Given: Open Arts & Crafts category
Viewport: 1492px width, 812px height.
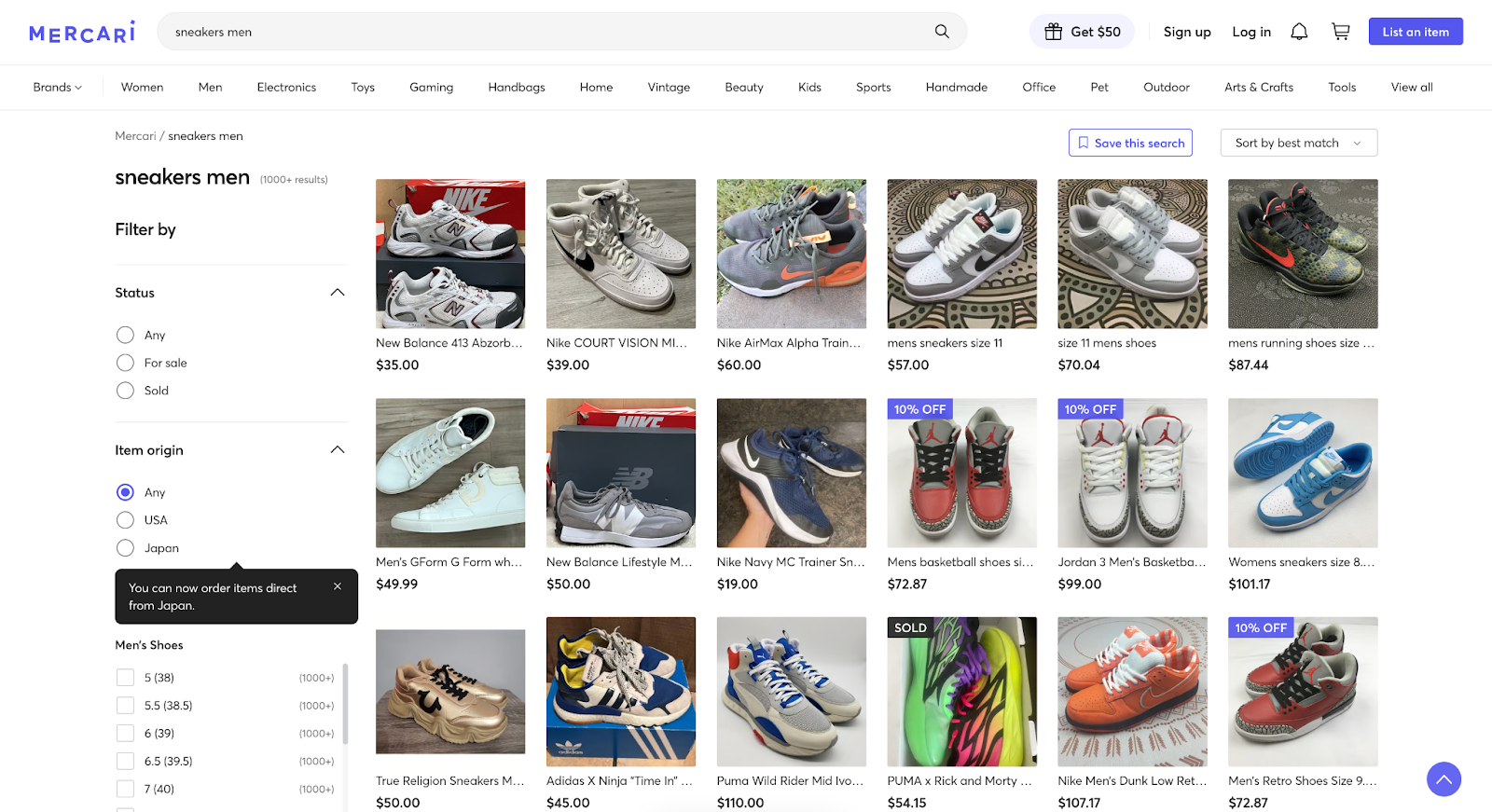Looking at the screenshot, I should pos(1259,88).
